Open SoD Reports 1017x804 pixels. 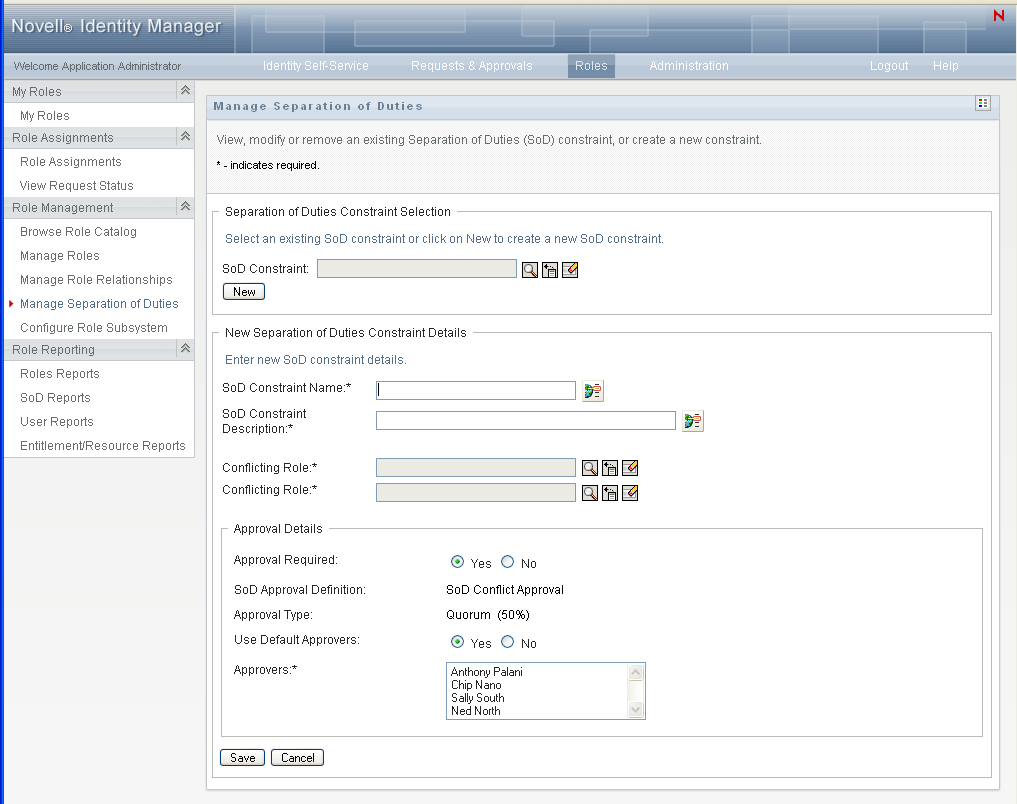tap(55, 397)
